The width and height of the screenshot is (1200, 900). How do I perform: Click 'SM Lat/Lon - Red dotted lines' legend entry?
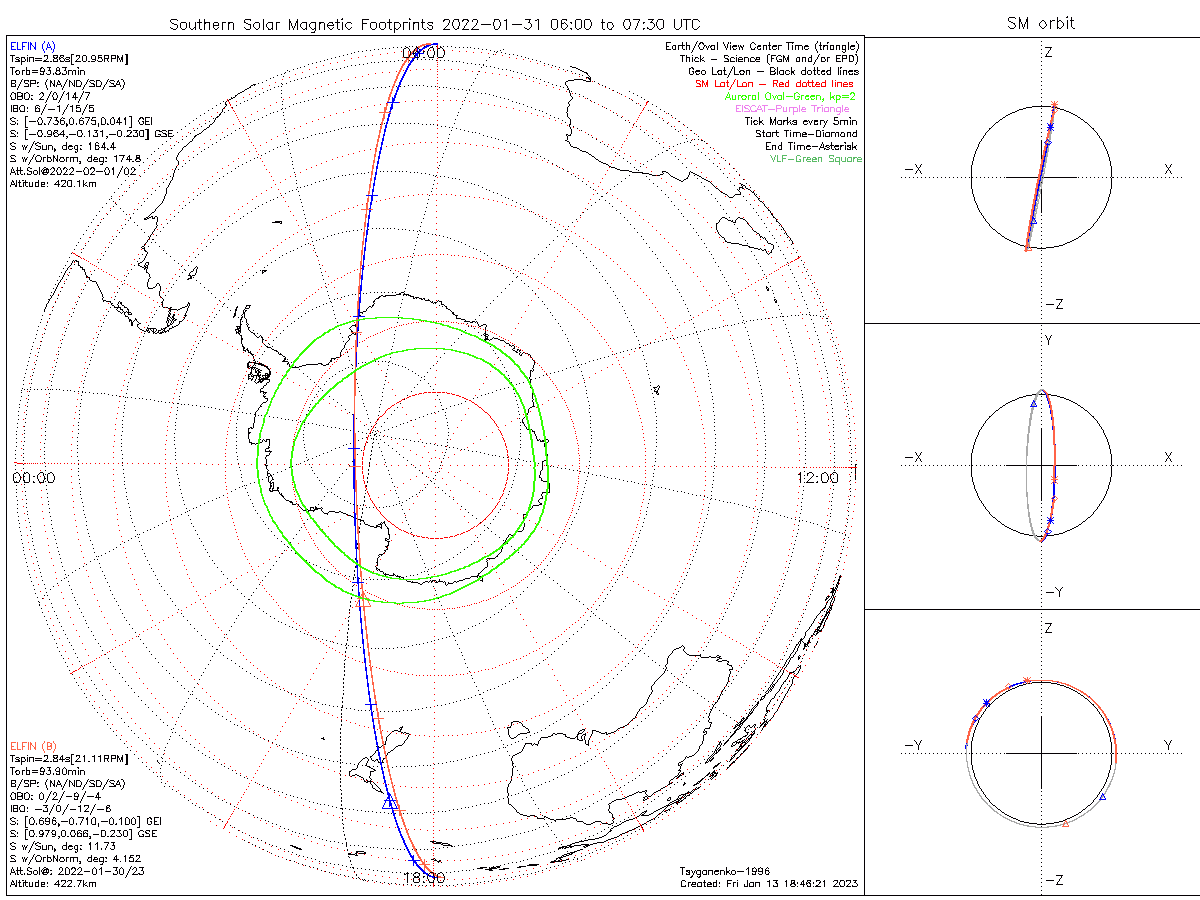point(777,84)
